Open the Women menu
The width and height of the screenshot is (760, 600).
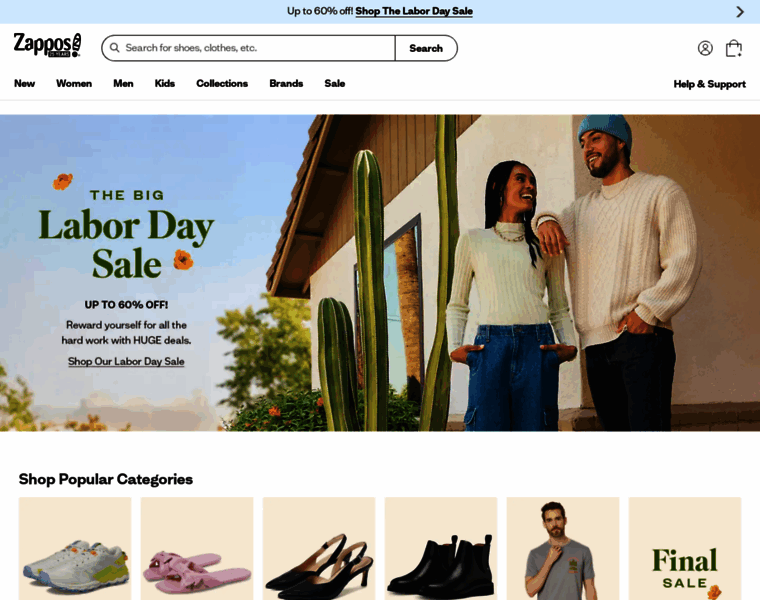pos(74,83)
